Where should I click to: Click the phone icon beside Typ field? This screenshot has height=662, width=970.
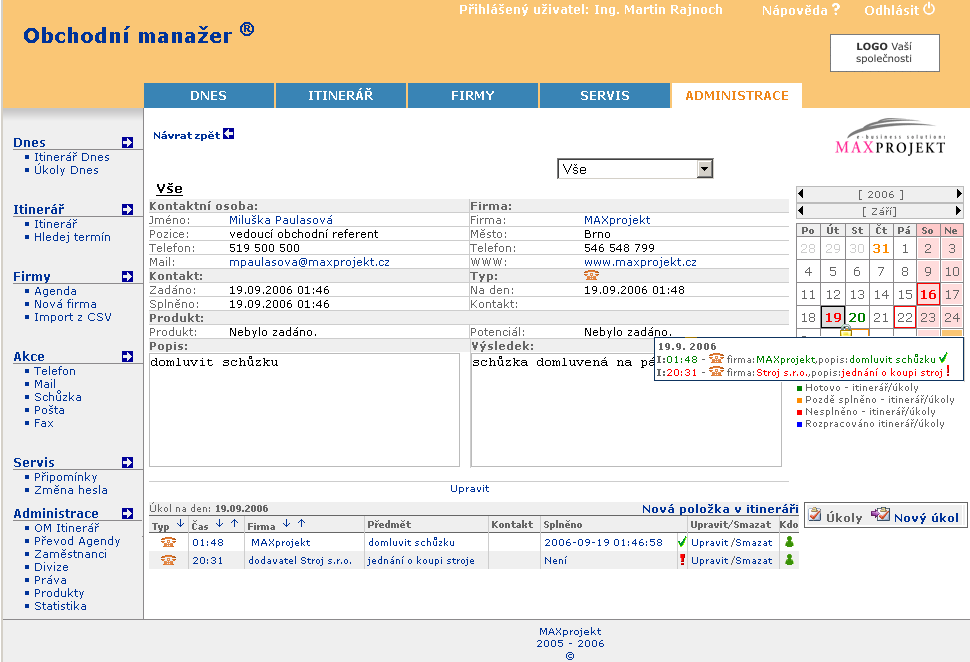click(591, 275)
